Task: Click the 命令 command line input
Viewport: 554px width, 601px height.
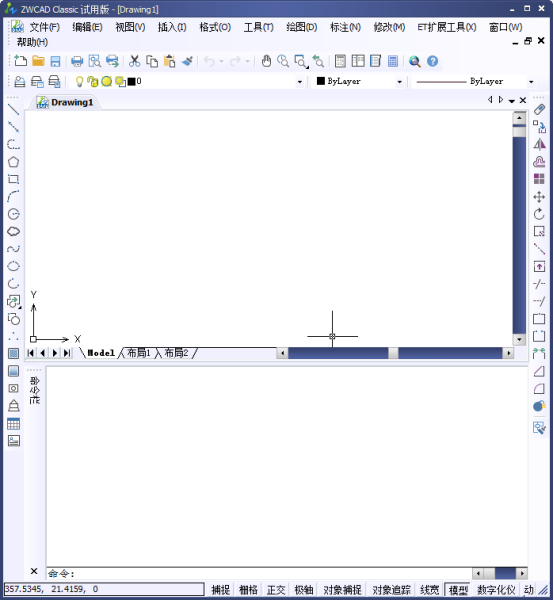Action: click(259, 573)
